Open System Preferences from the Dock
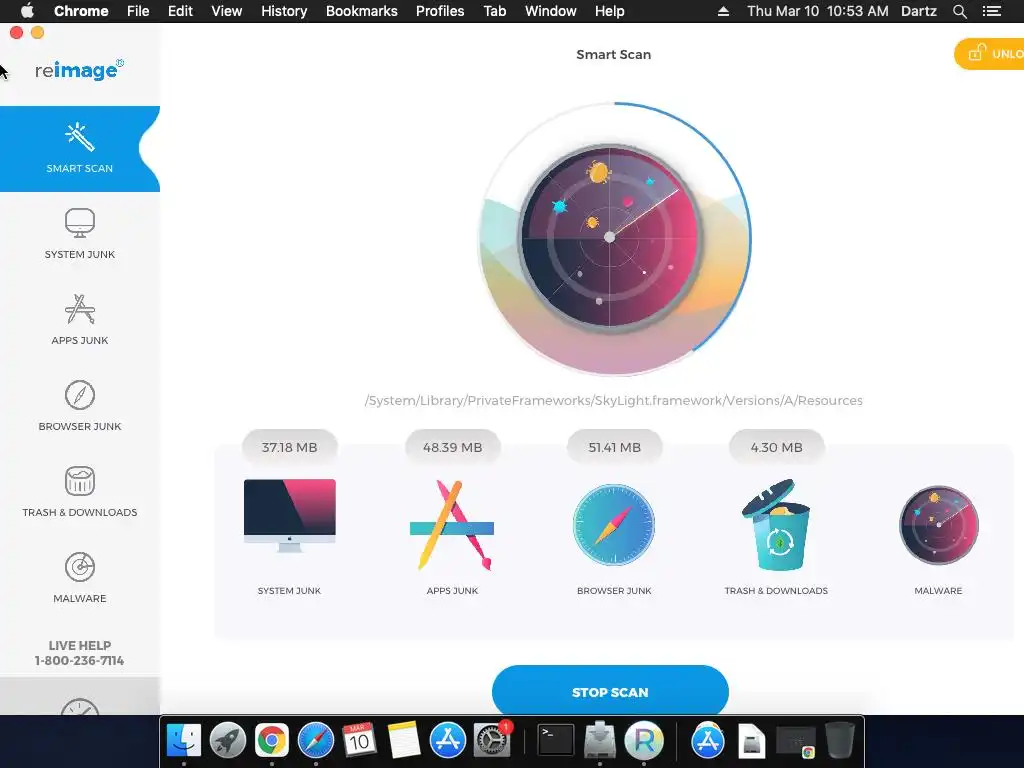1024x768 pixels. pos(491,740)
